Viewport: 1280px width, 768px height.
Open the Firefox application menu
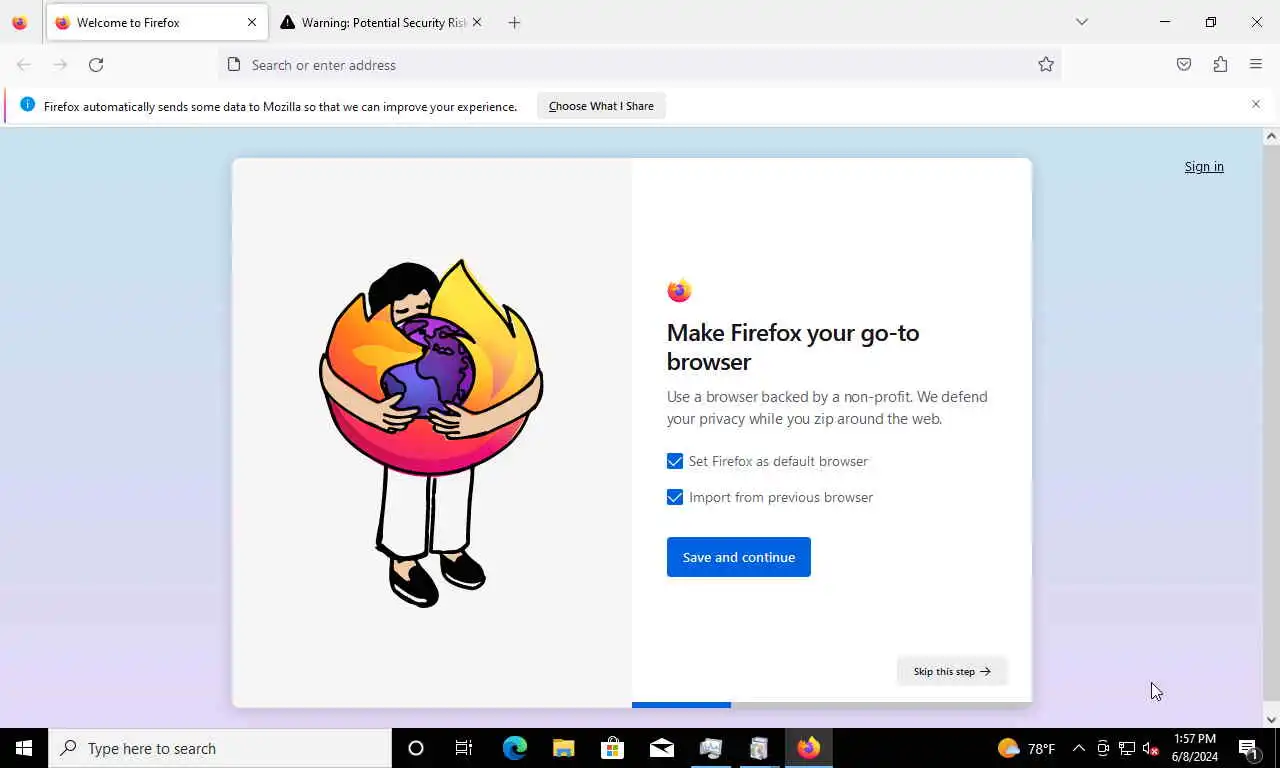(x=1256, y=65)
